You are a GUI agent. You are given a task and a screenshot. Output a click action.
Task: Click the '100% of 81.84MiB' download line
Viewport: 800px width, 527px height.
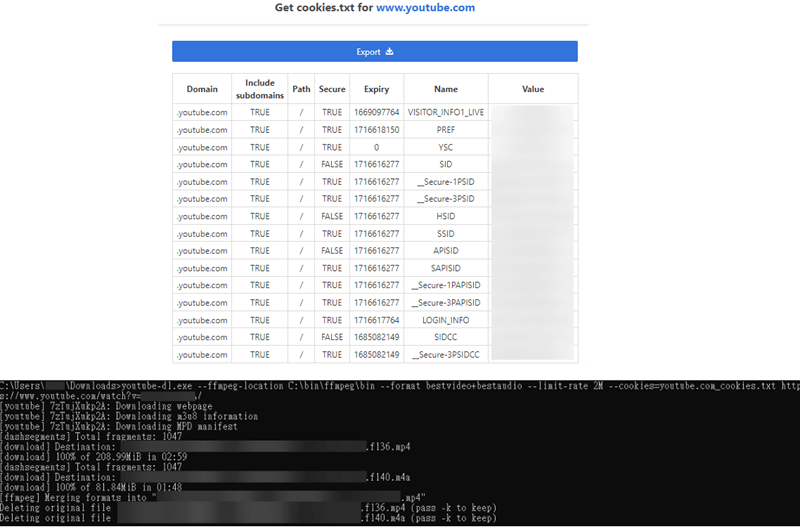91,488
